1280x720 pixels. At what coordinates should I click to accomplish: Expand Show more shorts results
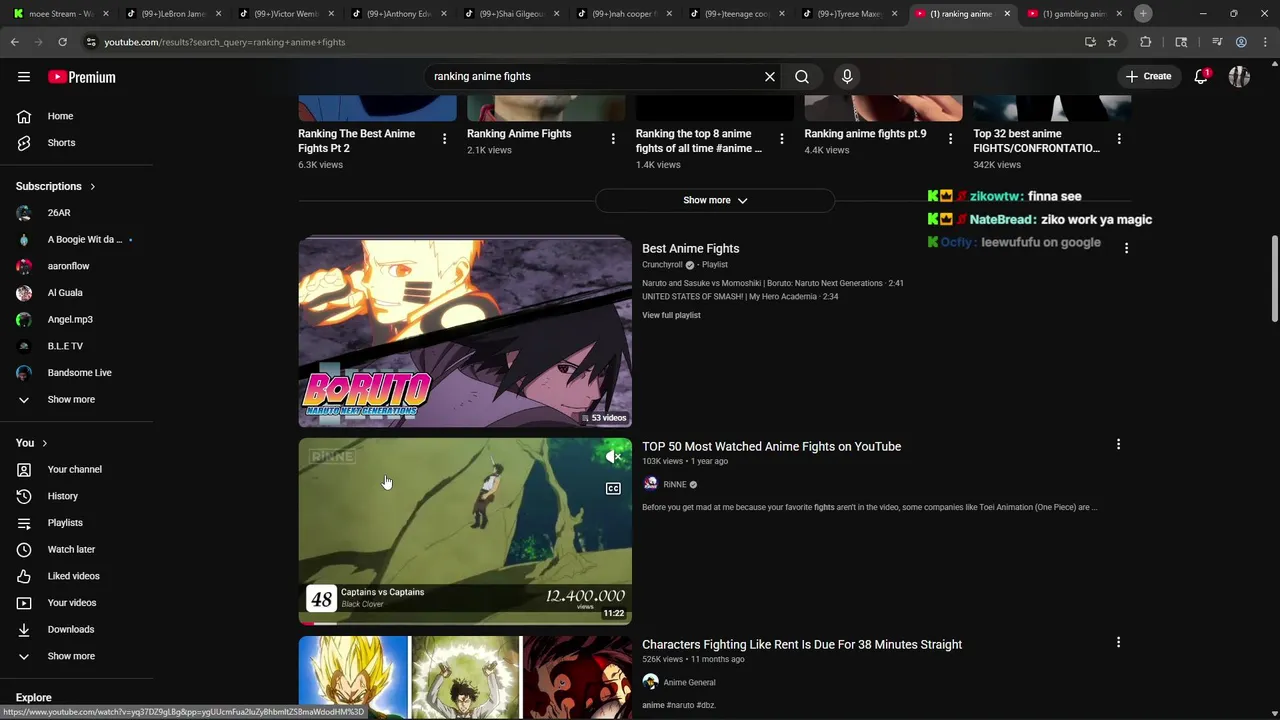[715, 200]
